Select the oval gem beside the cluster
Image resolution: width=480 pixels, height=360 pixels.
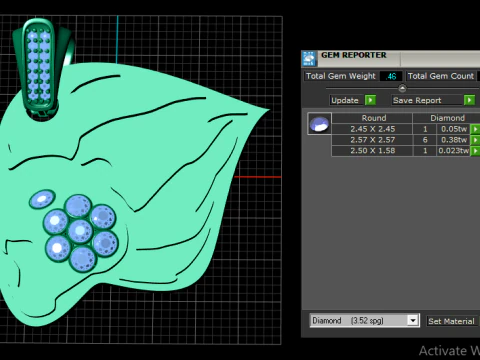coord(42,199)
